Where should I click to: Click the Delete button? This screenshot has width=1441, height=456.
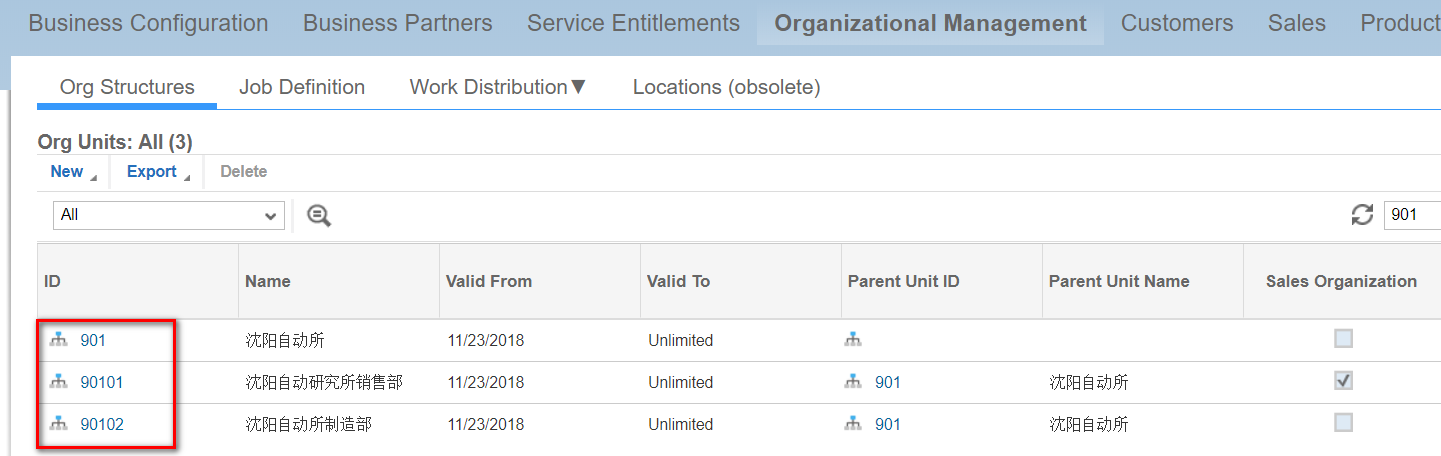[243, 172]
